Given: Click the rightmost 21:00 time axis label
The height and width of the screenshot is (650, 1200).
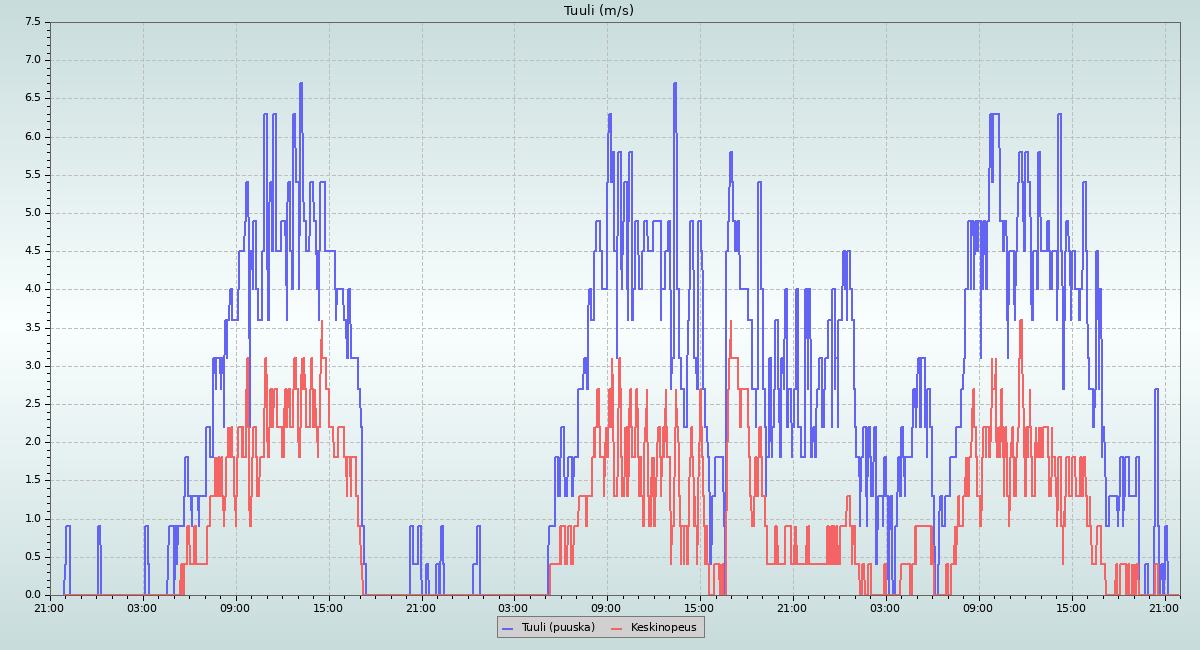Looking at the screenshot, I should click(1164, 607).
